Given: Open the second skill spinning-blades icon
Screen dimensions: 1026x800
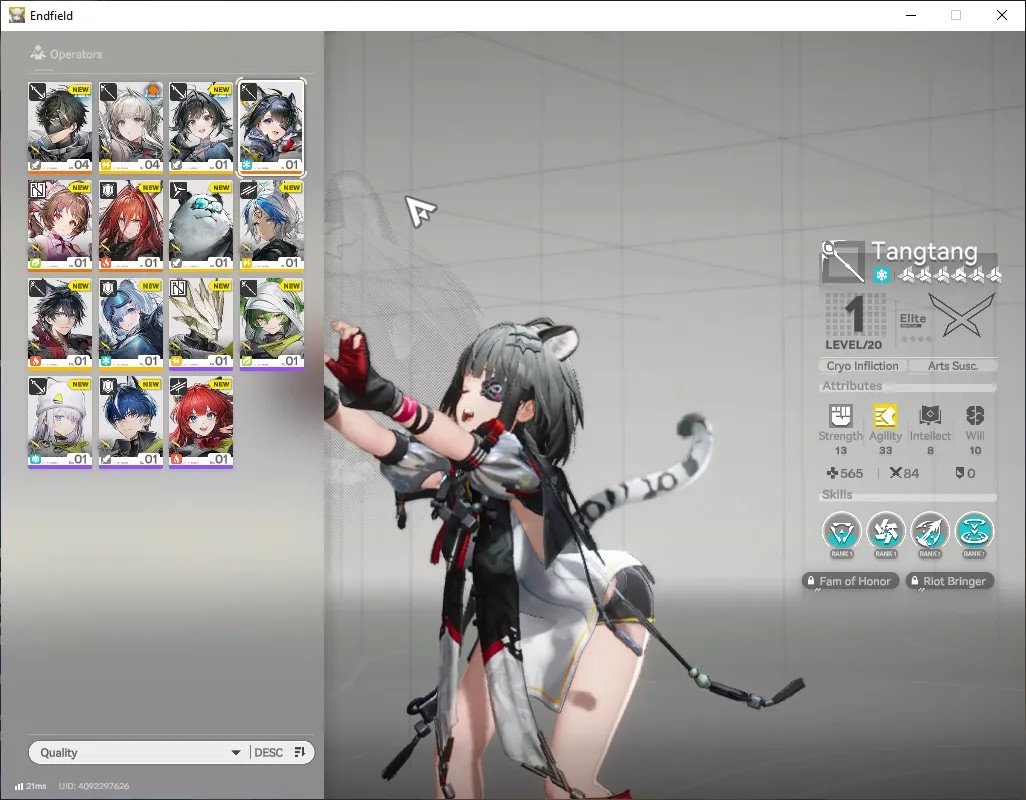Looking at the screenshot, I should pos(885,531).
